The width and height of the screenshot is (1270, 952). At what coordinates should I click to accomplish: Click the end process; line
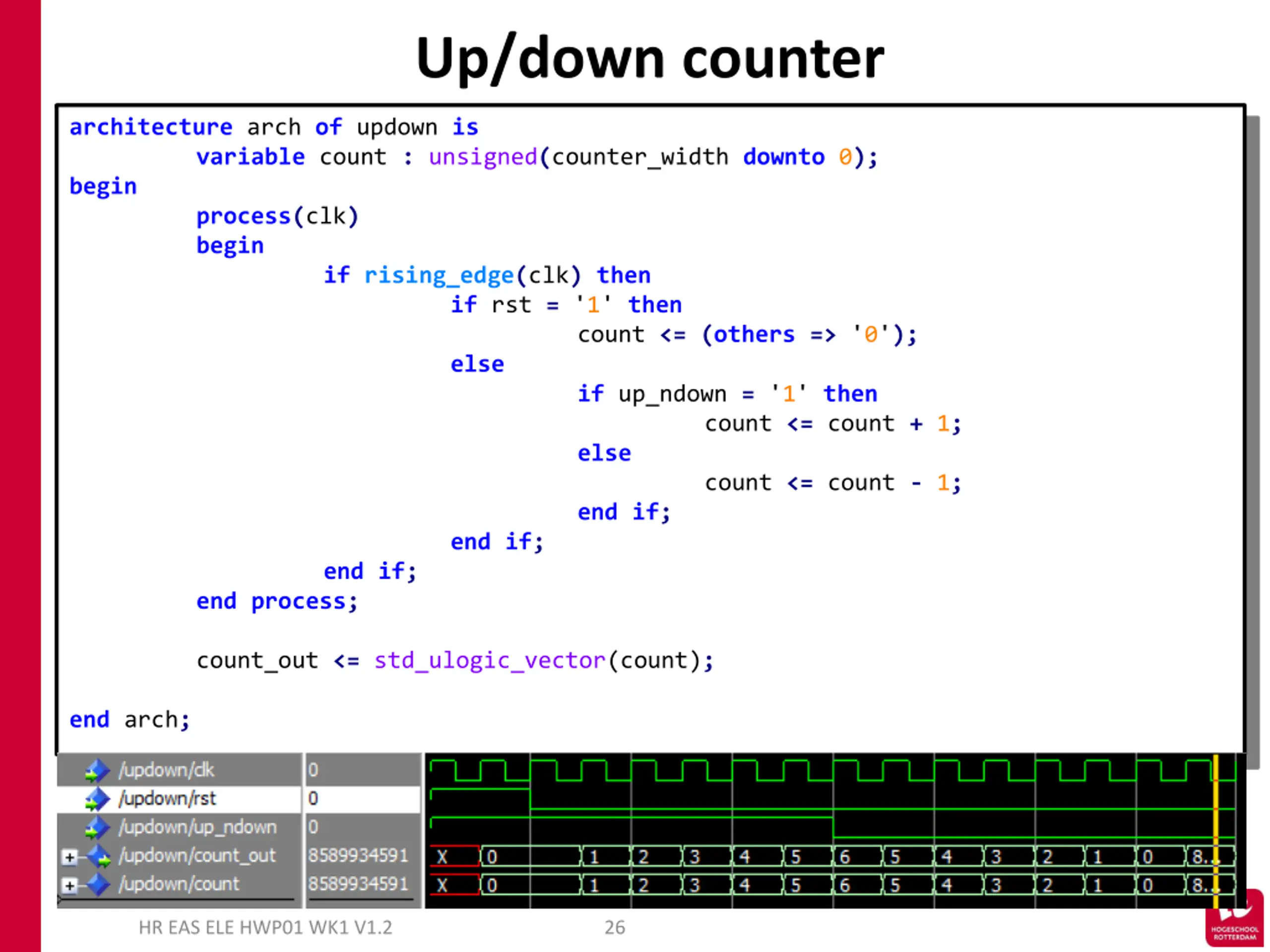pos(277,601)
